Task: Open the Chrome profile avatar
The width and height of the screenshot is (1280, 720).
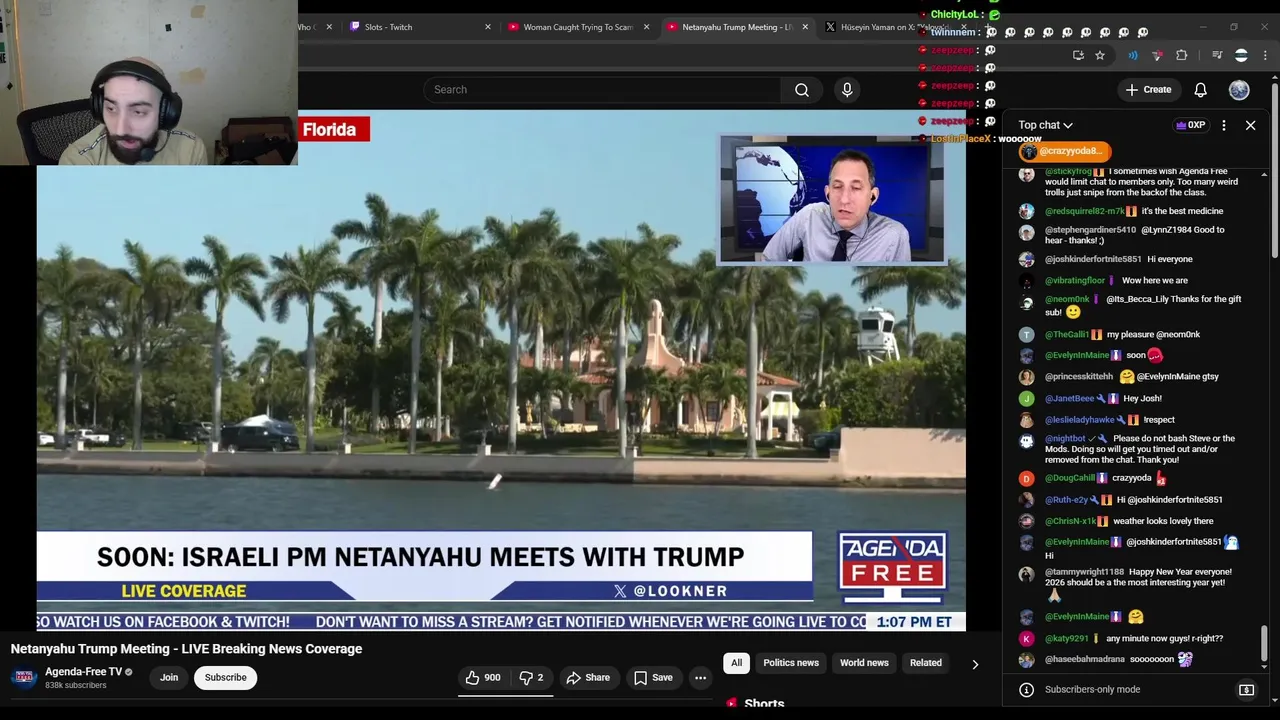Action: coord(1241,55)
